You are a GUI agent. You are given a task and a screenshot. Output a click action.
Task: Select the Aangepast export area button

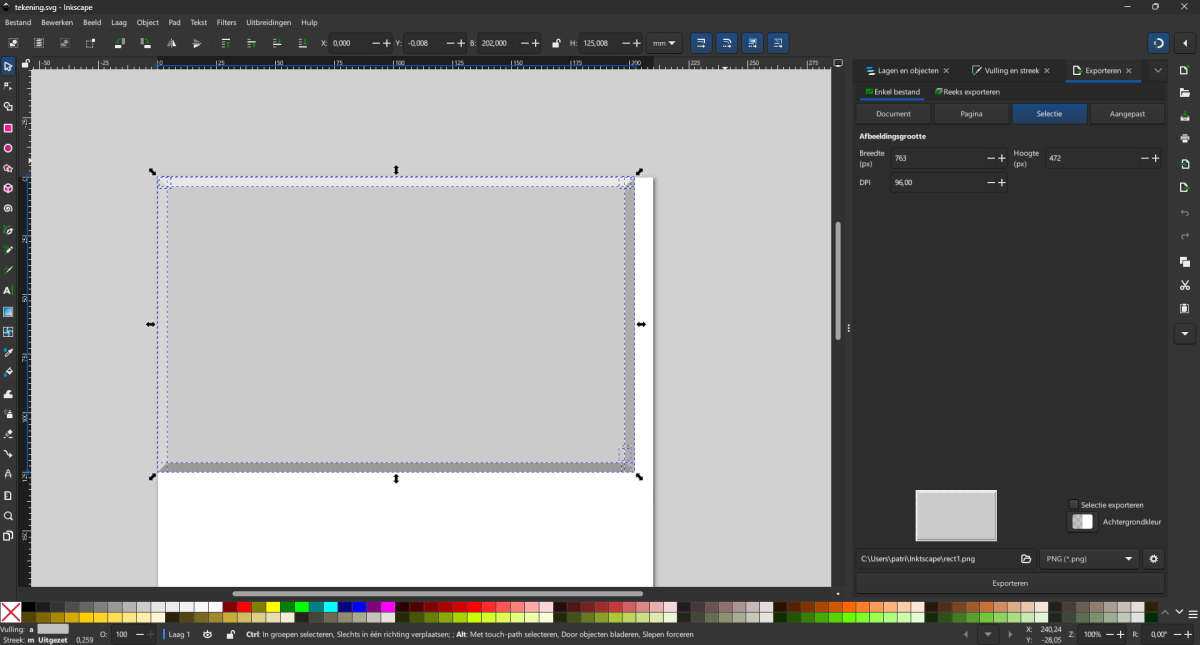tap(1127, 114)
